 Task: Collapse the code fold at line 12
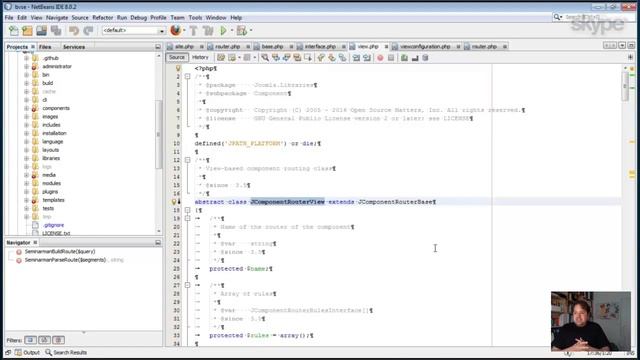187,160
